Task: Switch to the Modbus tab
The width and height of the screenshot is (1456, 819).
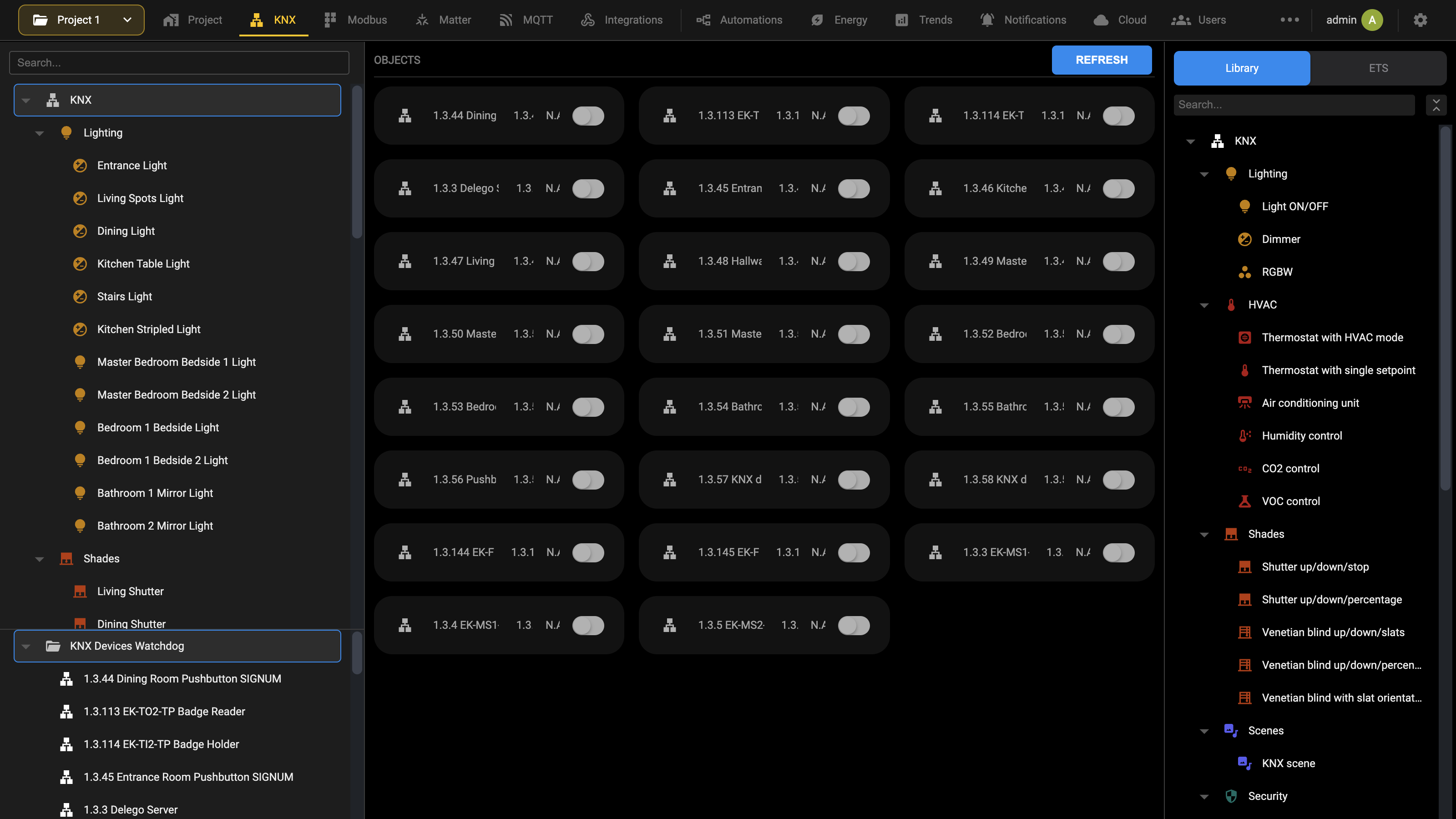Action: [x=355, y=20]
